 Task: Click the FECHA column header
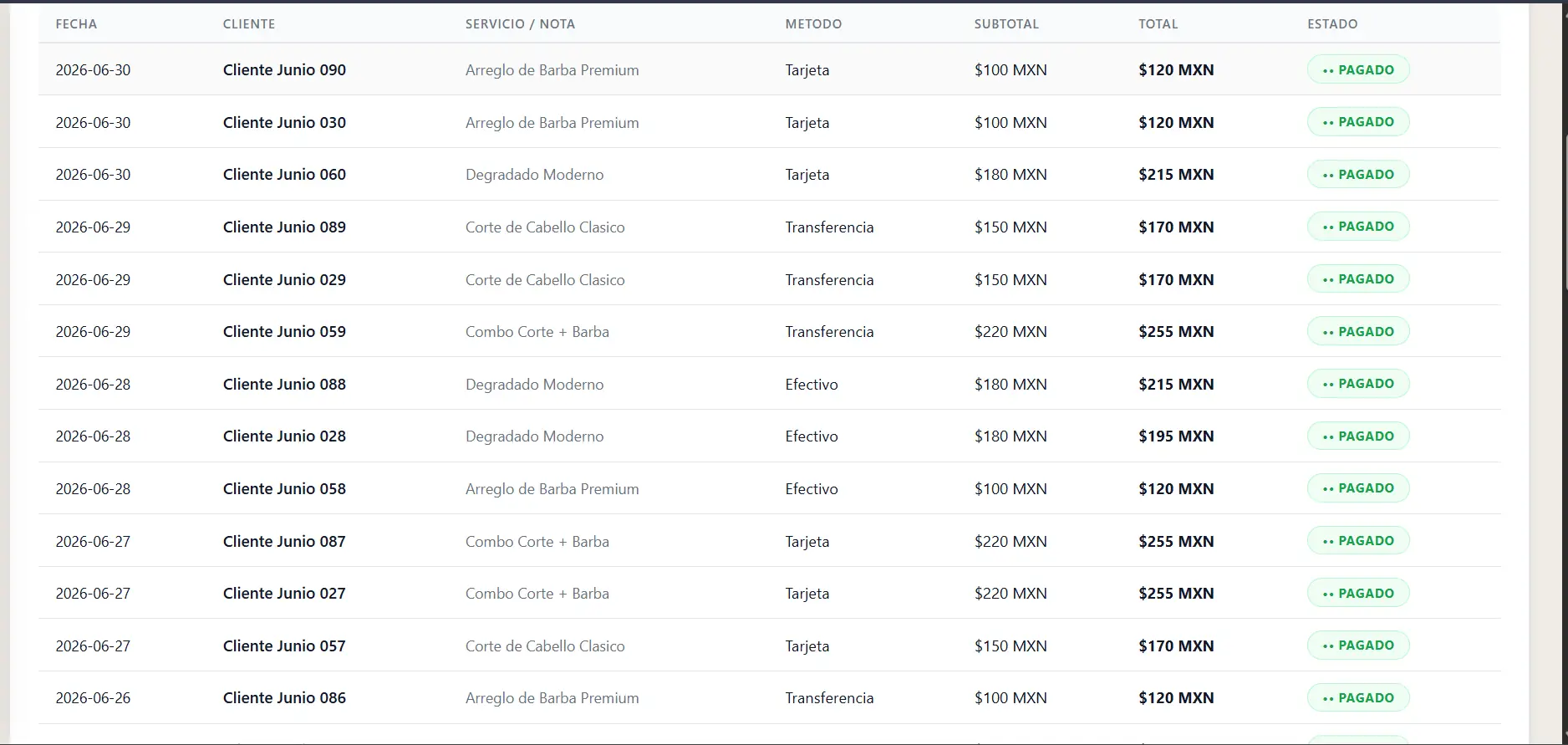(x=76, y=24)
